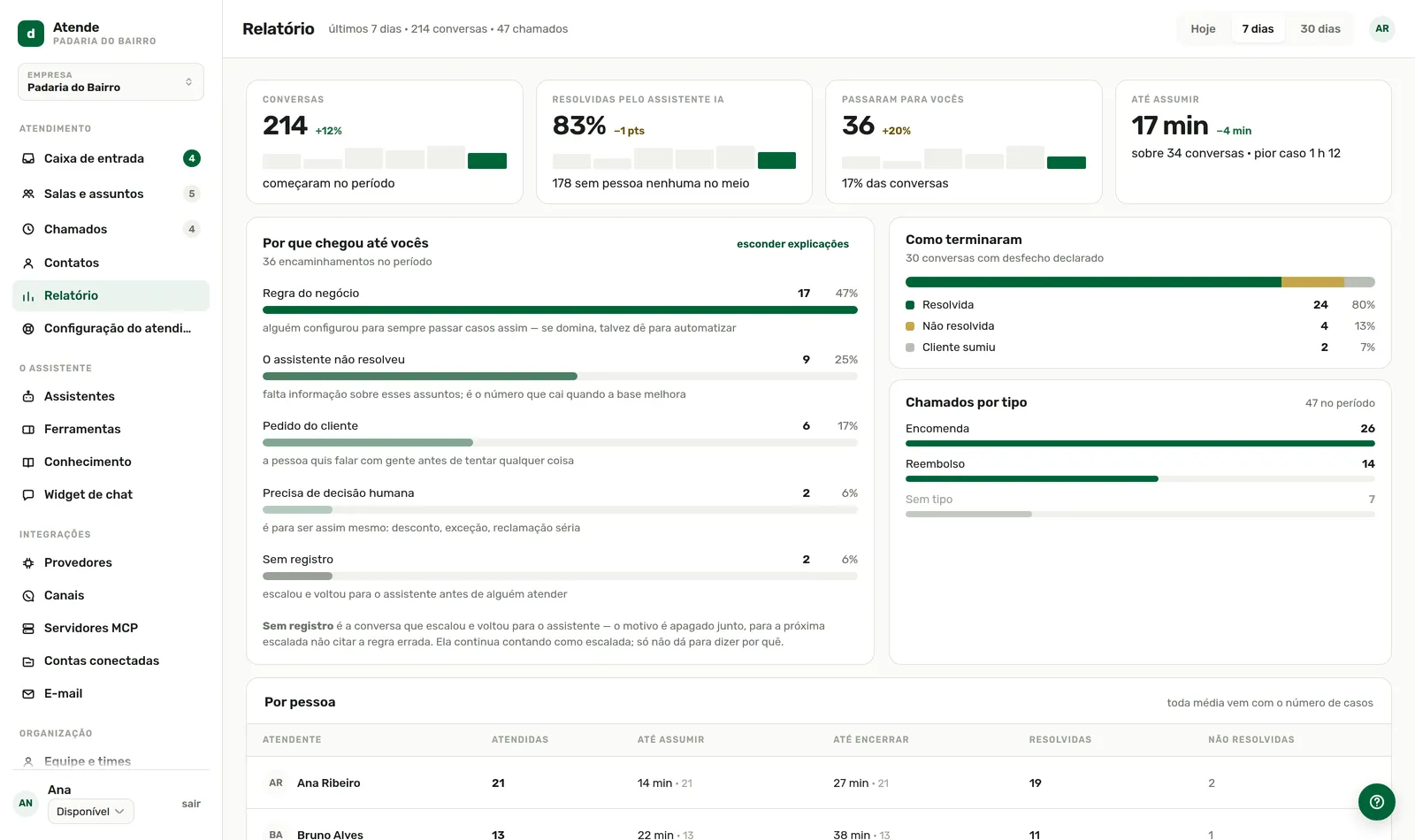Click the Equipe e times icon

(28, 761)
